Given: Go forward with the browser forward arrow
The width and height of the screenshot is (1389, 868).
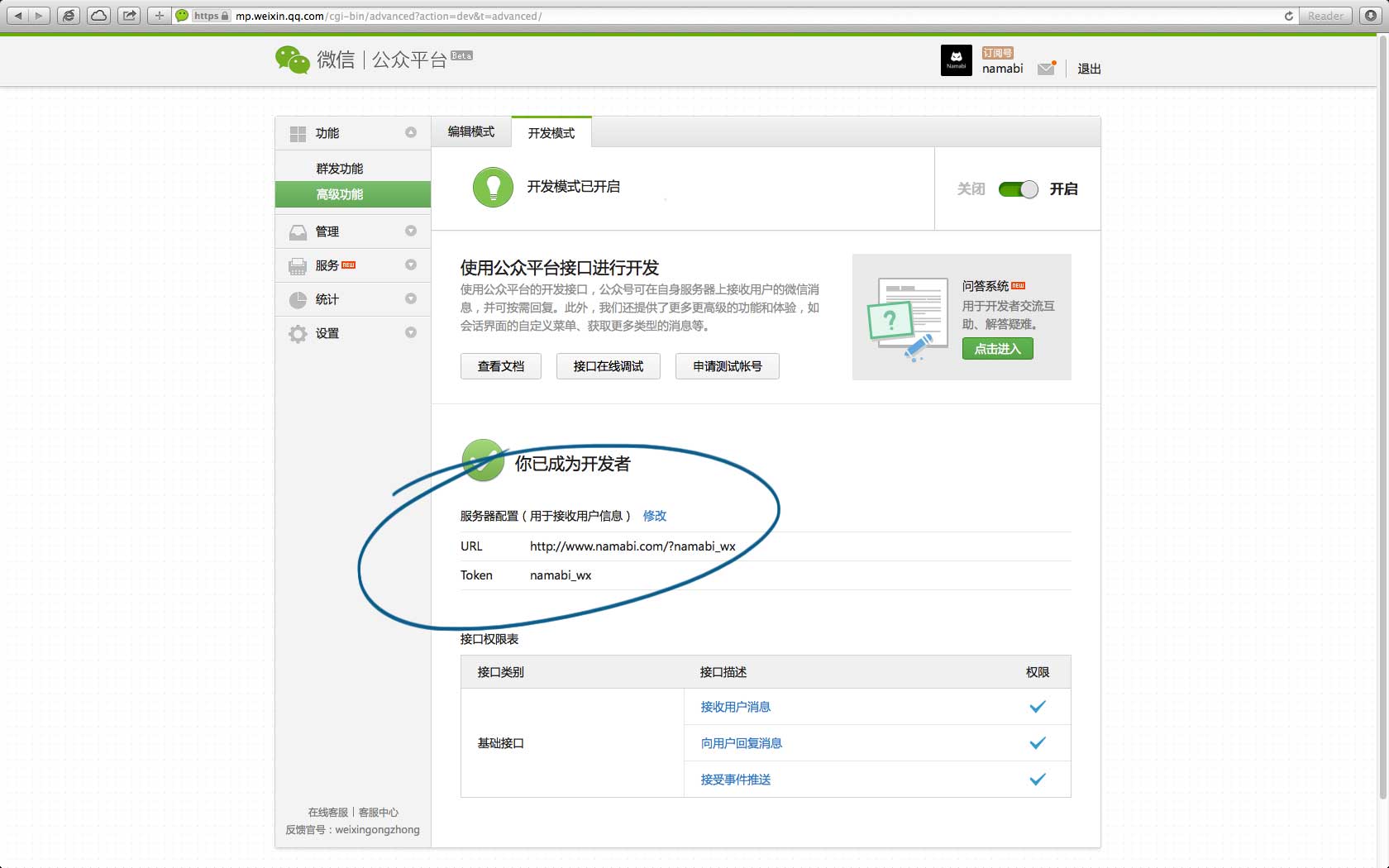Looking at the screenshot, I should (x=39, y=16).
